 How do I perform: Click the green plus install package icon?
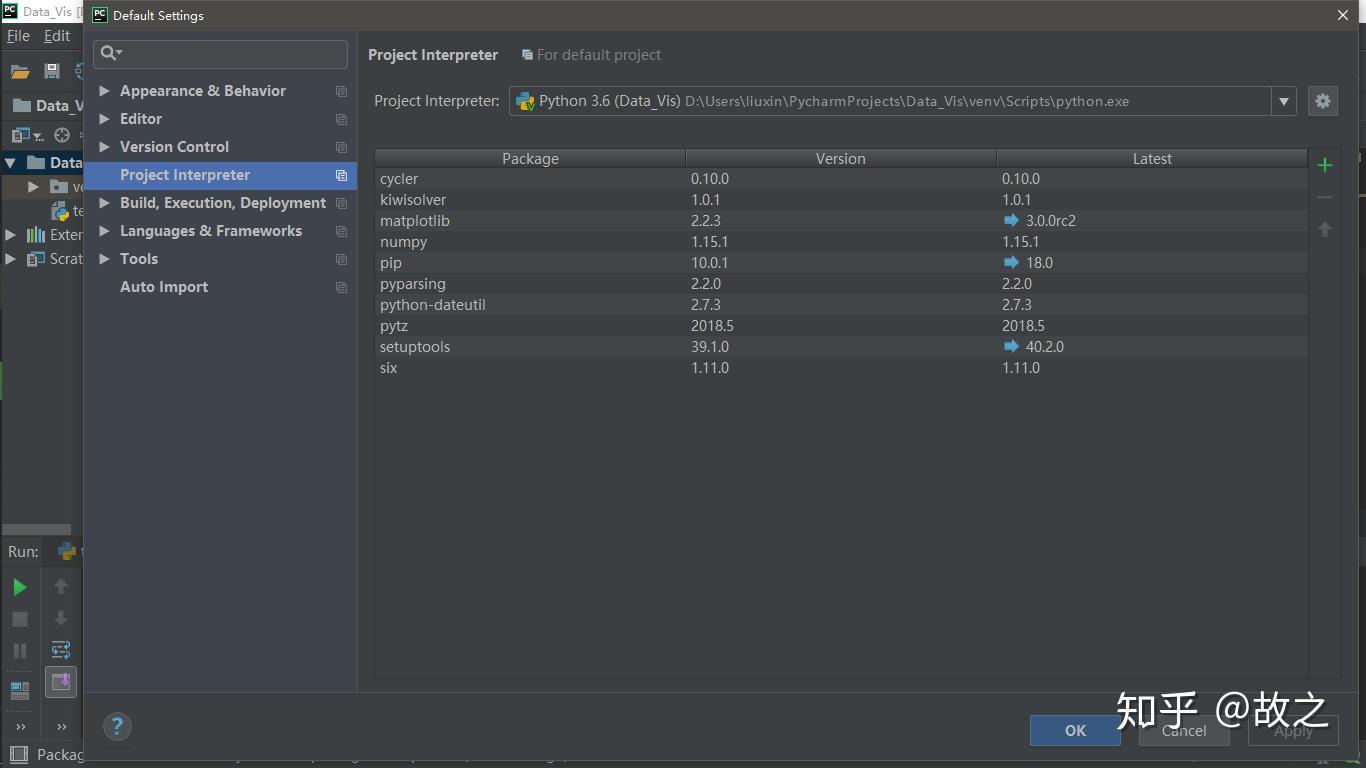1324,166
